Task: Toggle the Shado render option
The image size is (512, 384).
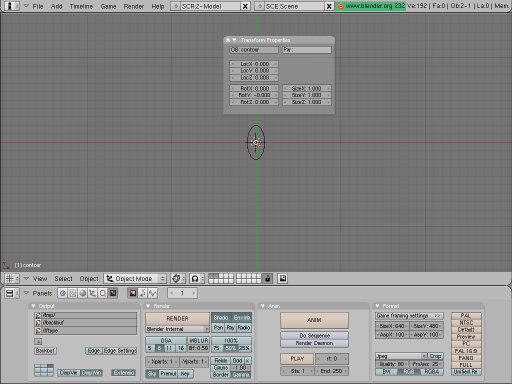Action: pos(221,317)
